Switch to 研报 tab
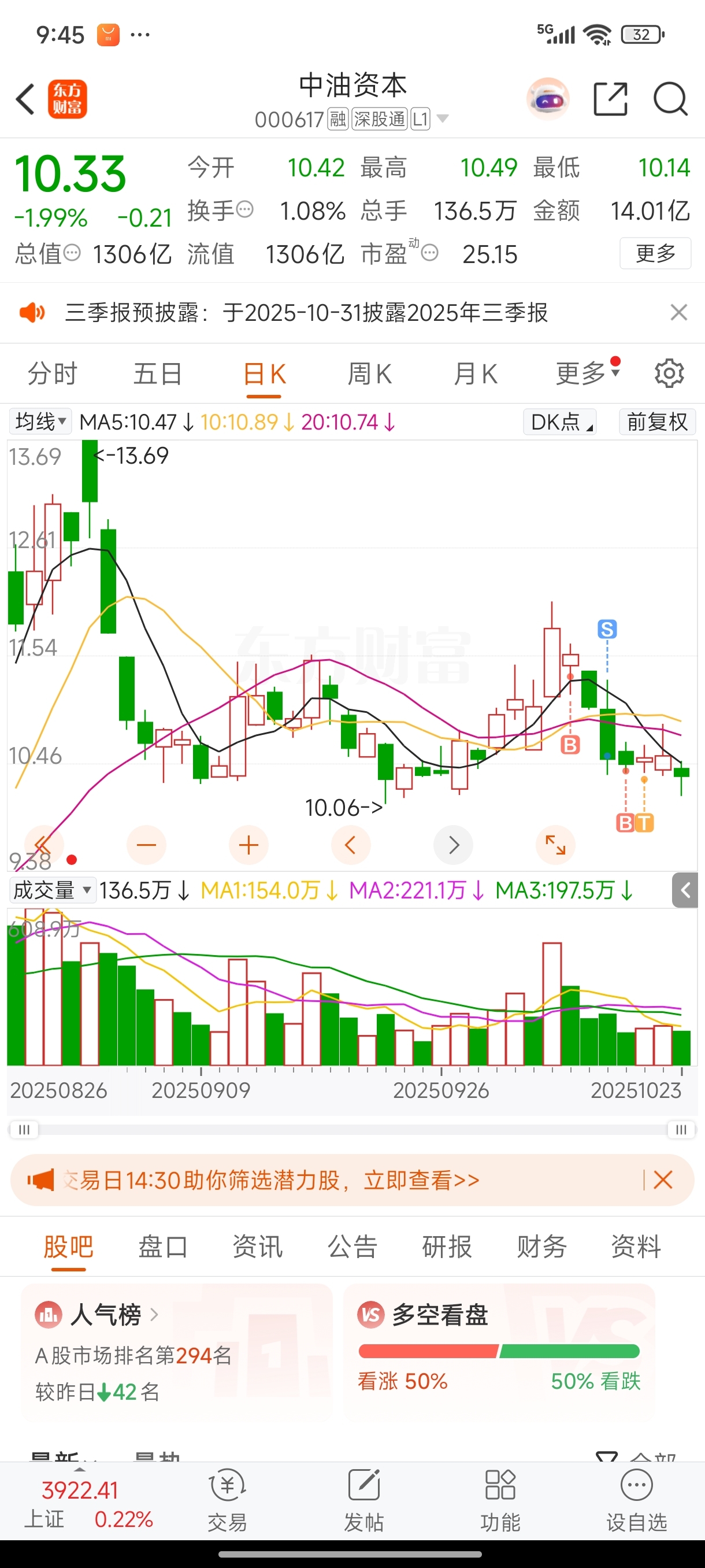705x1568 pixels. pos(447,1247)
